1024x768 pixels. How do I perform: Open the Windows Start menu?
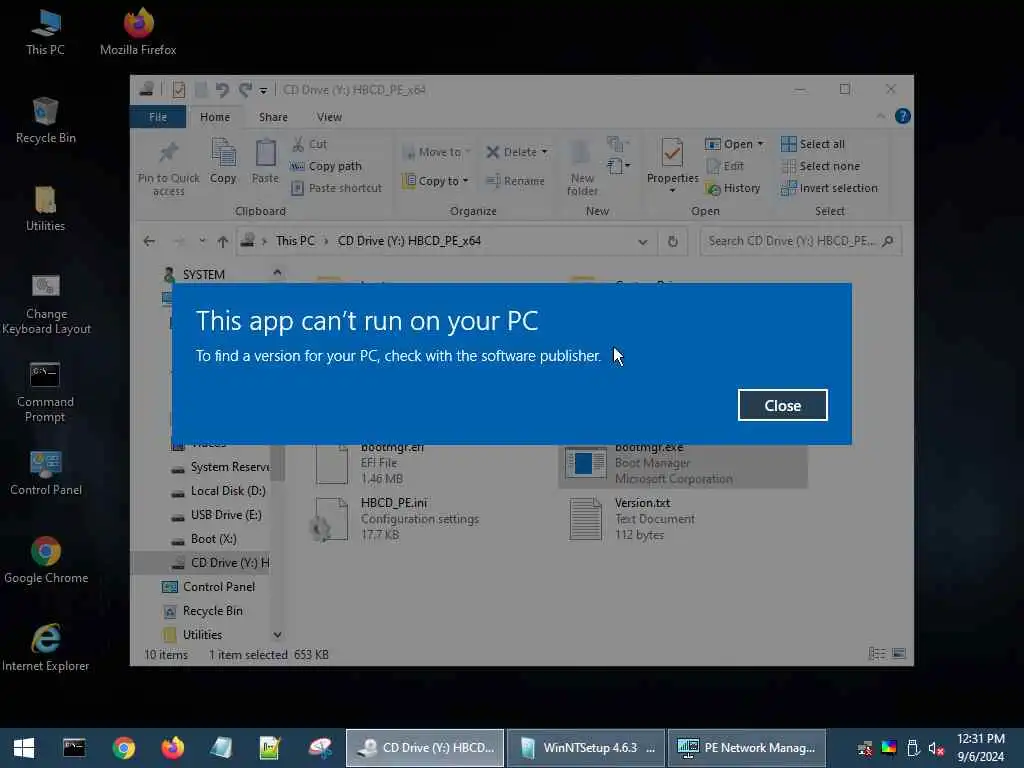[24, 748]
